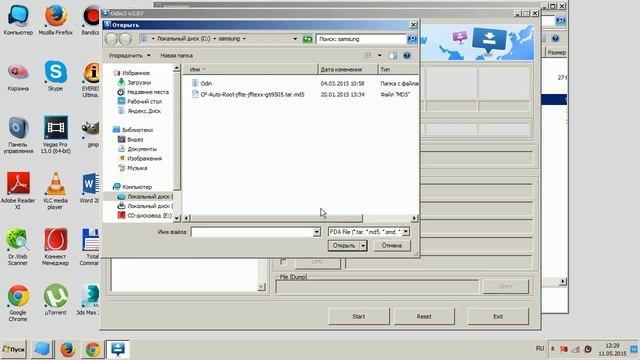Toggle the preview pane icon
Image resolution: width=640 pixels, height=360 pixels.
[x=393, y=55]
